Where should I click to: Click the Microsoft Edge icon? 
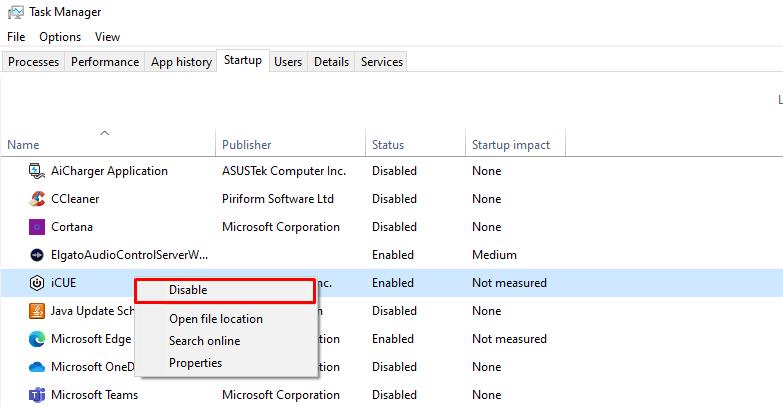(37, 339)
